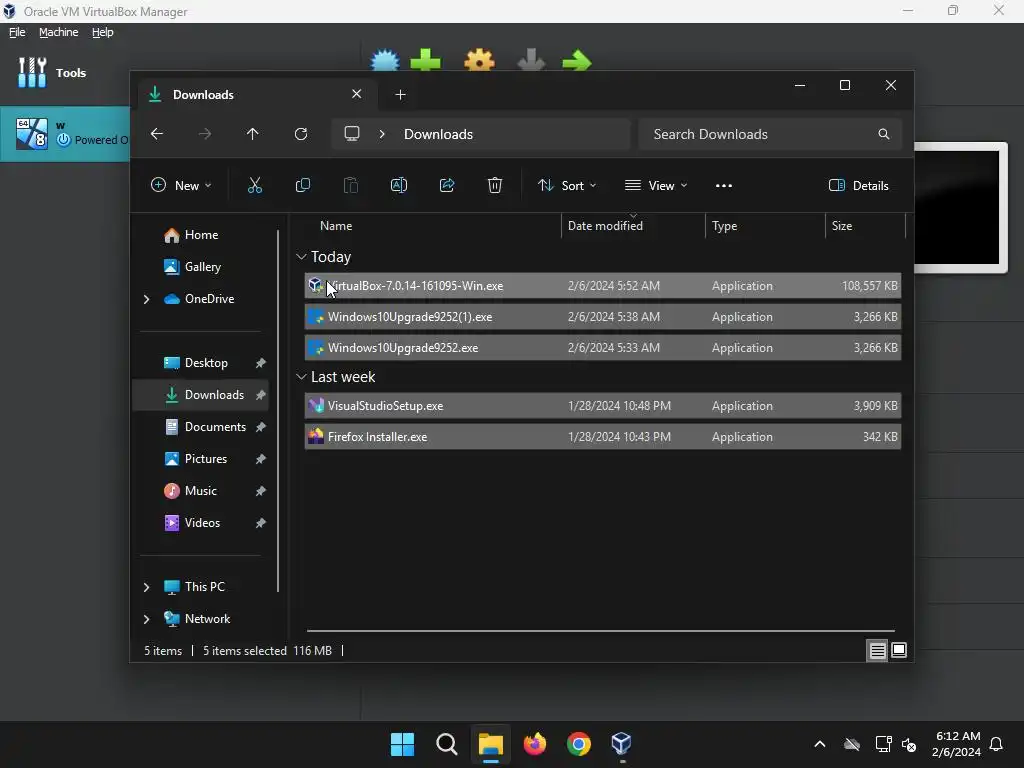Select the Downloads tab in Explorer
The image size is (1024, 768).
[x=255, y=95]
